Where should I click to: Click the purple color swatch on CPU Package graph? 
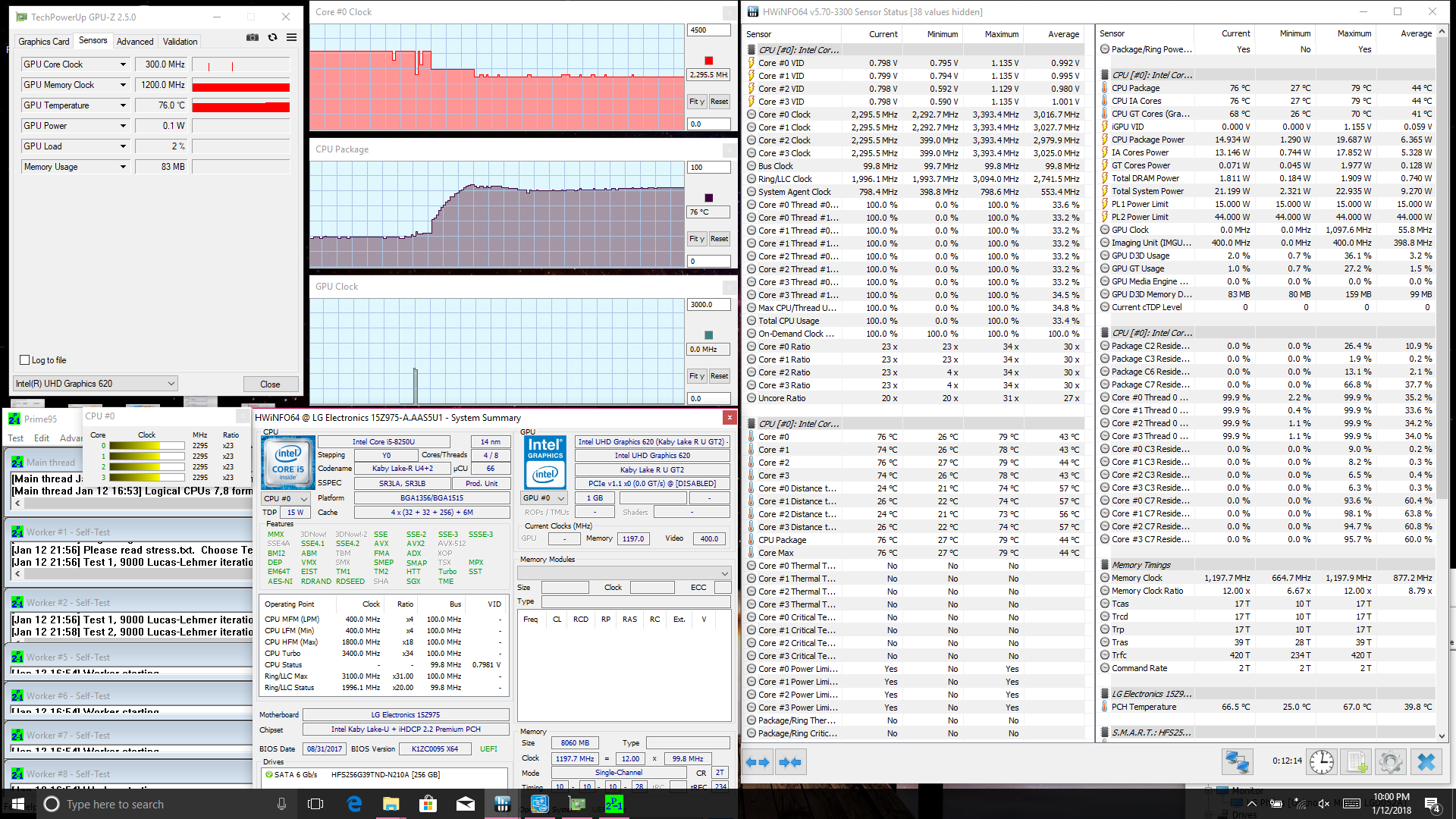(x=709, y=198)
